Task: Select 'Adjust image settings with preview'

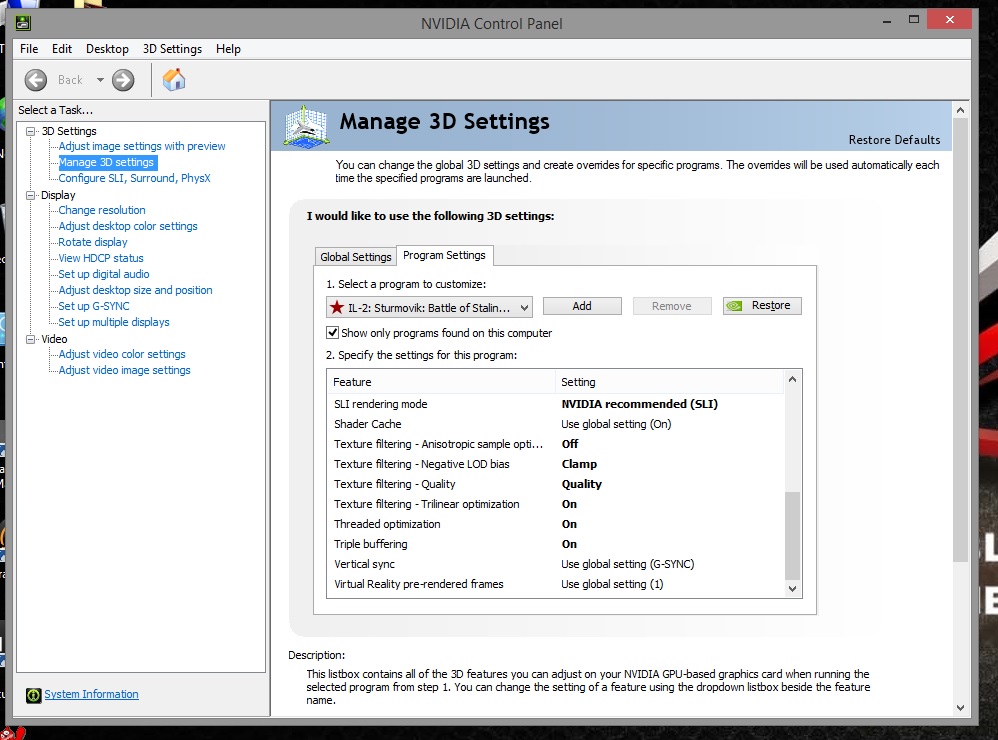Action: tap(142, 146)
